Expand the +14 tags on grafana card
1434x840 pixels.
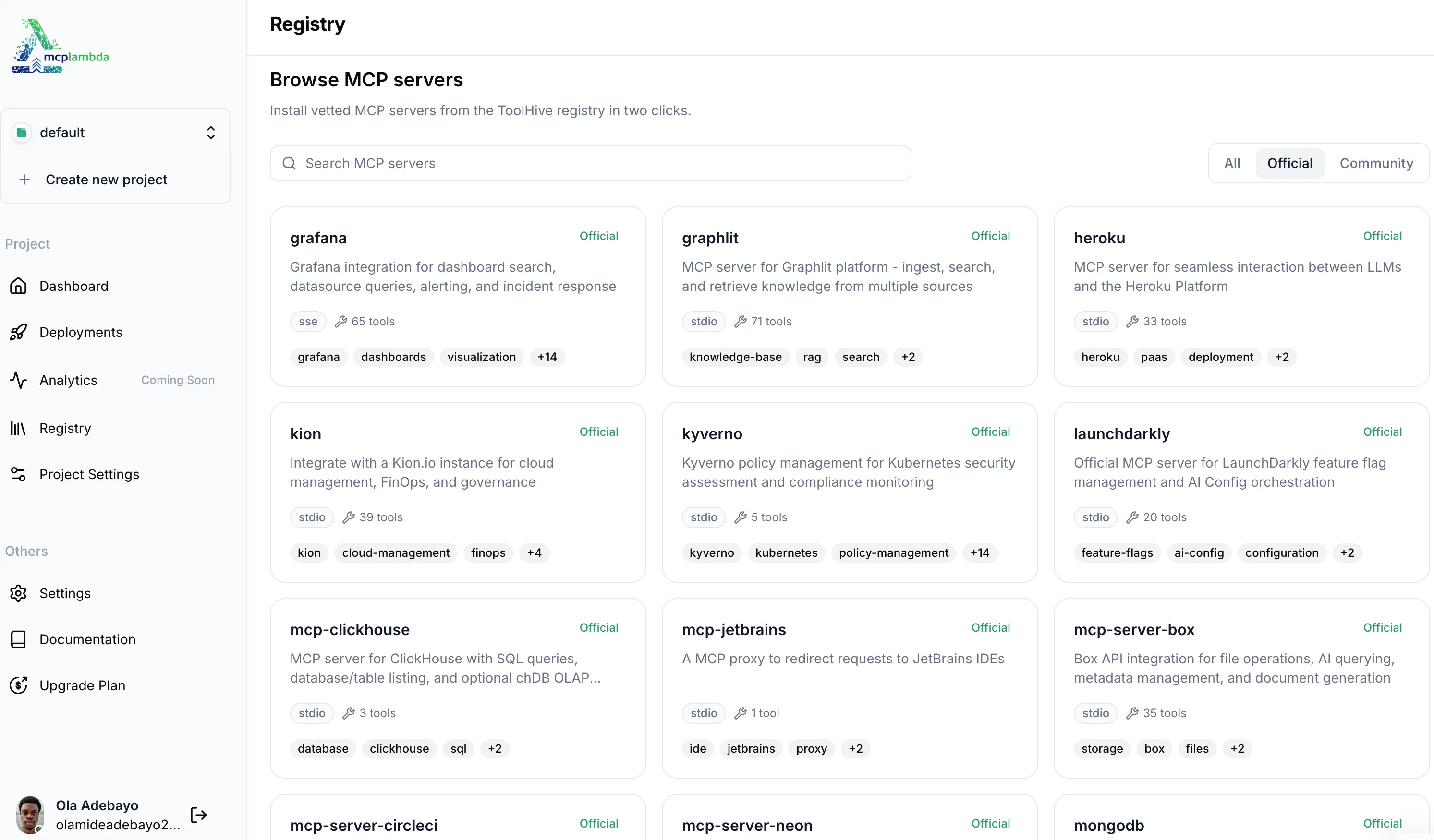(547, 357)
